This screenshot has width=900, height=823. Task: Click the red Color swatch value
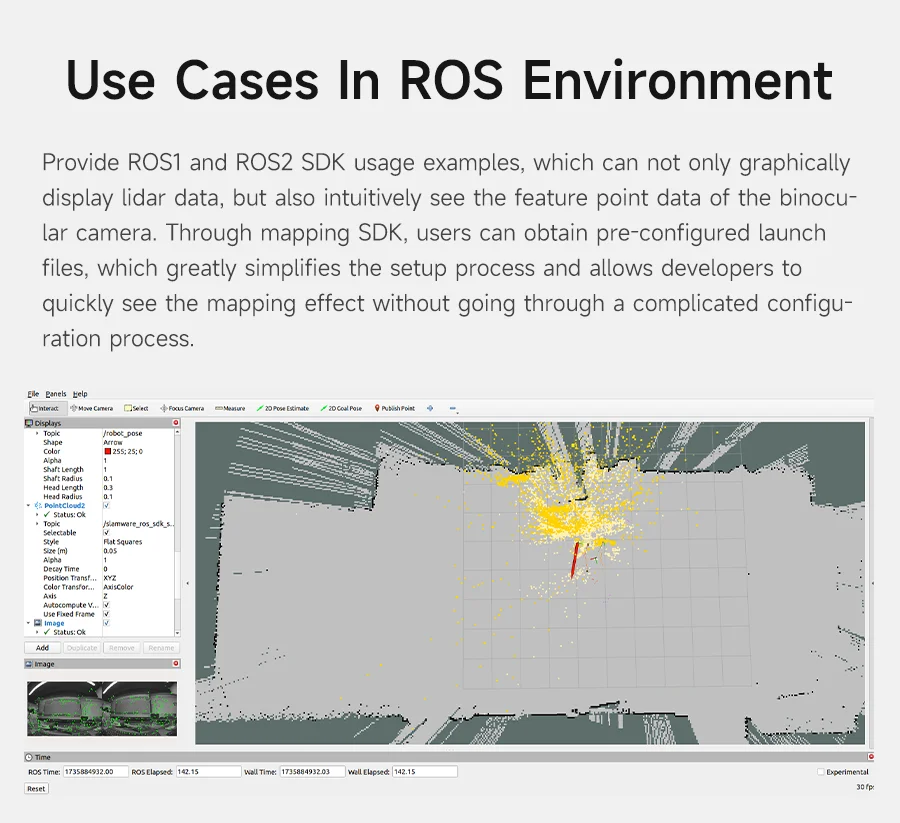click(x=108, y=452)
